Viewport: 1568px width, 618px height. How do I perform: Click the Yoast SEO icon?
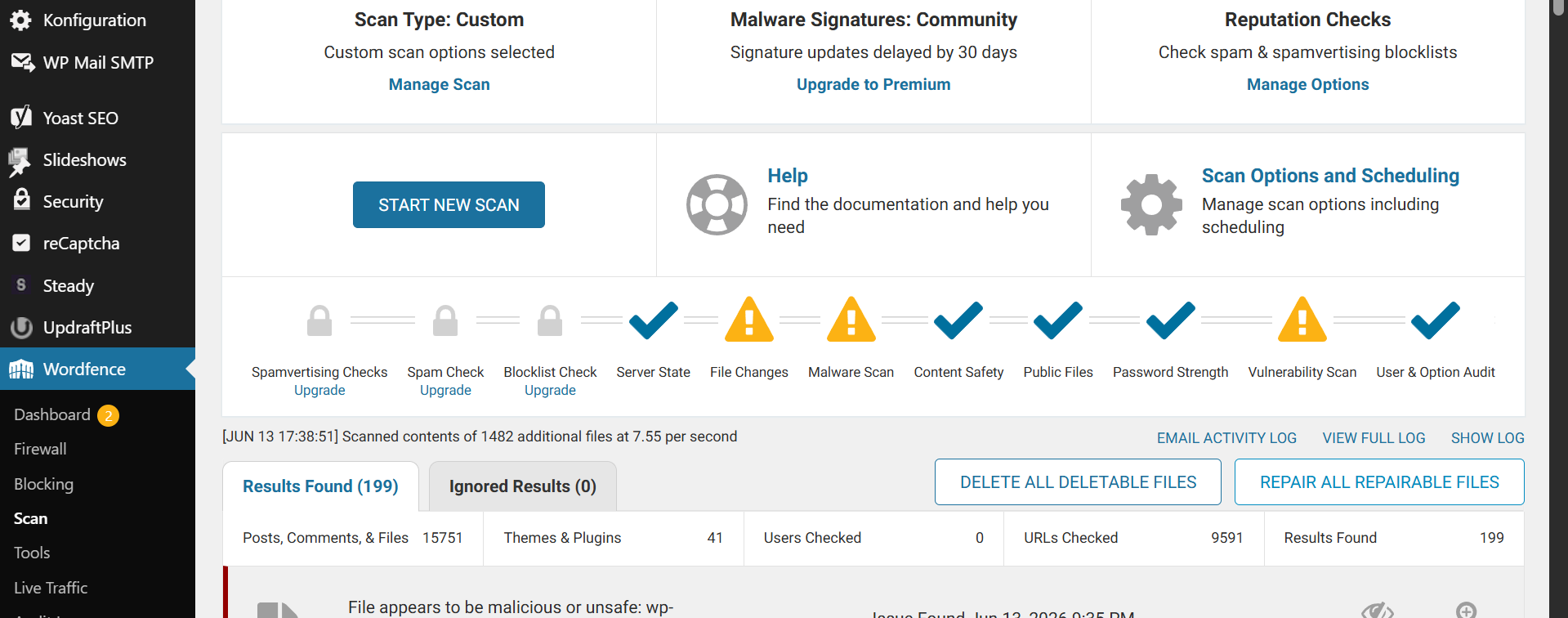(x=21, y=118)
